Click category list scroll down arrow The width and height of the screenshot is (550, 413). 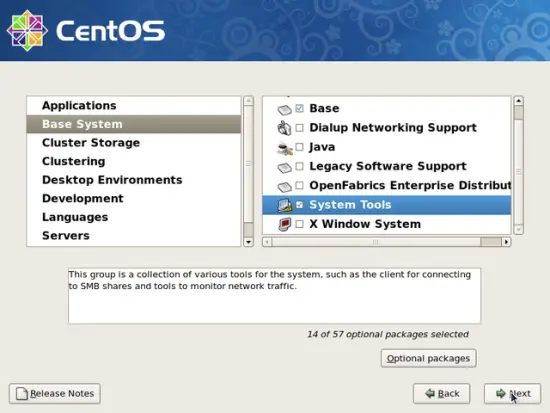point(248,242)
